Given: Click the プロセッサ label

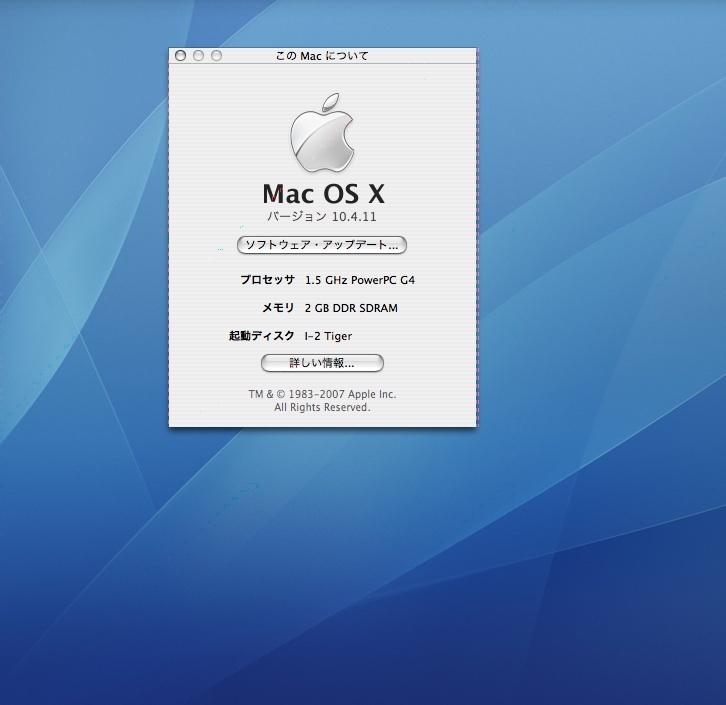Looking at the screenshot, I should click(267, 280).
